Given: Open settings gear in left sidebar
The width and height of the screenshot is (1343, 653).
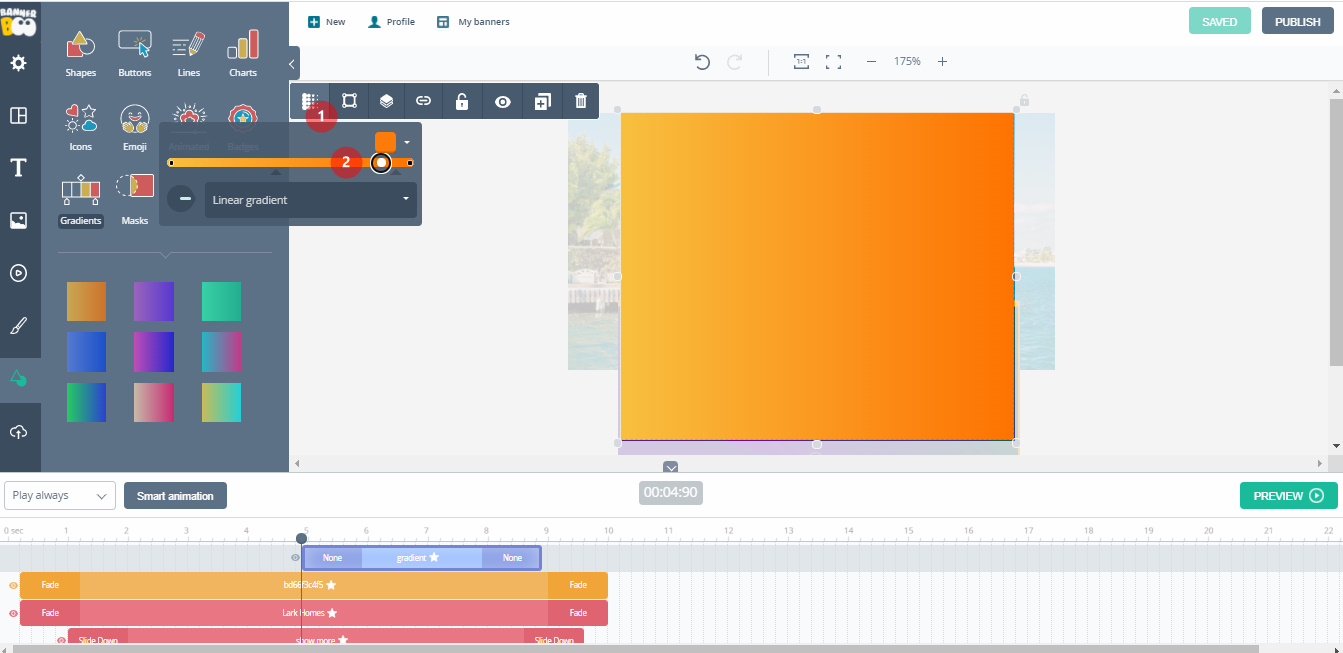Looking at the screenshot, I should 18,63.
